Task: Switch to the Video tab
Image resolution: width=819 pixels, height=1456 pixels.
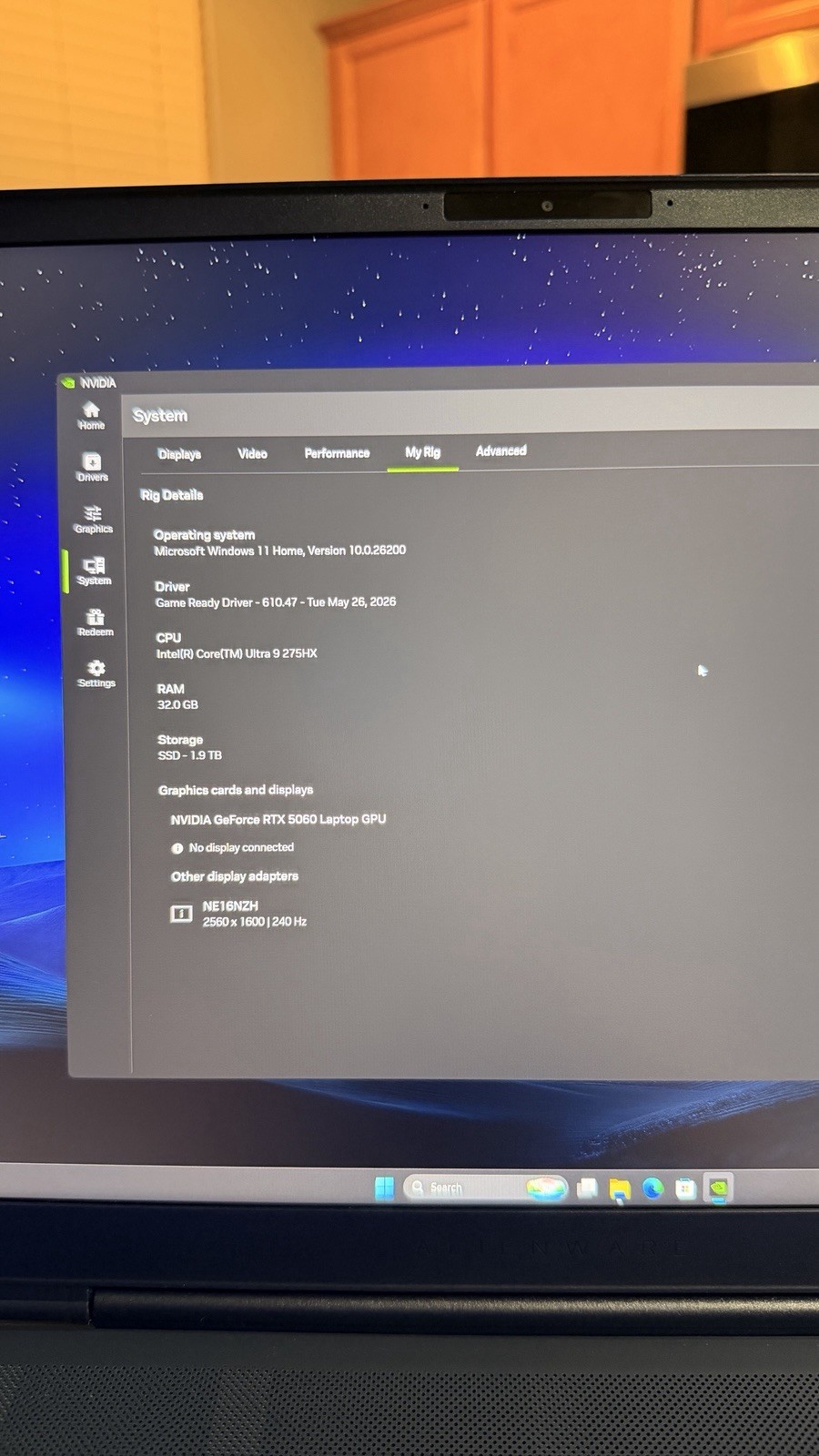Action: [252, 453]
